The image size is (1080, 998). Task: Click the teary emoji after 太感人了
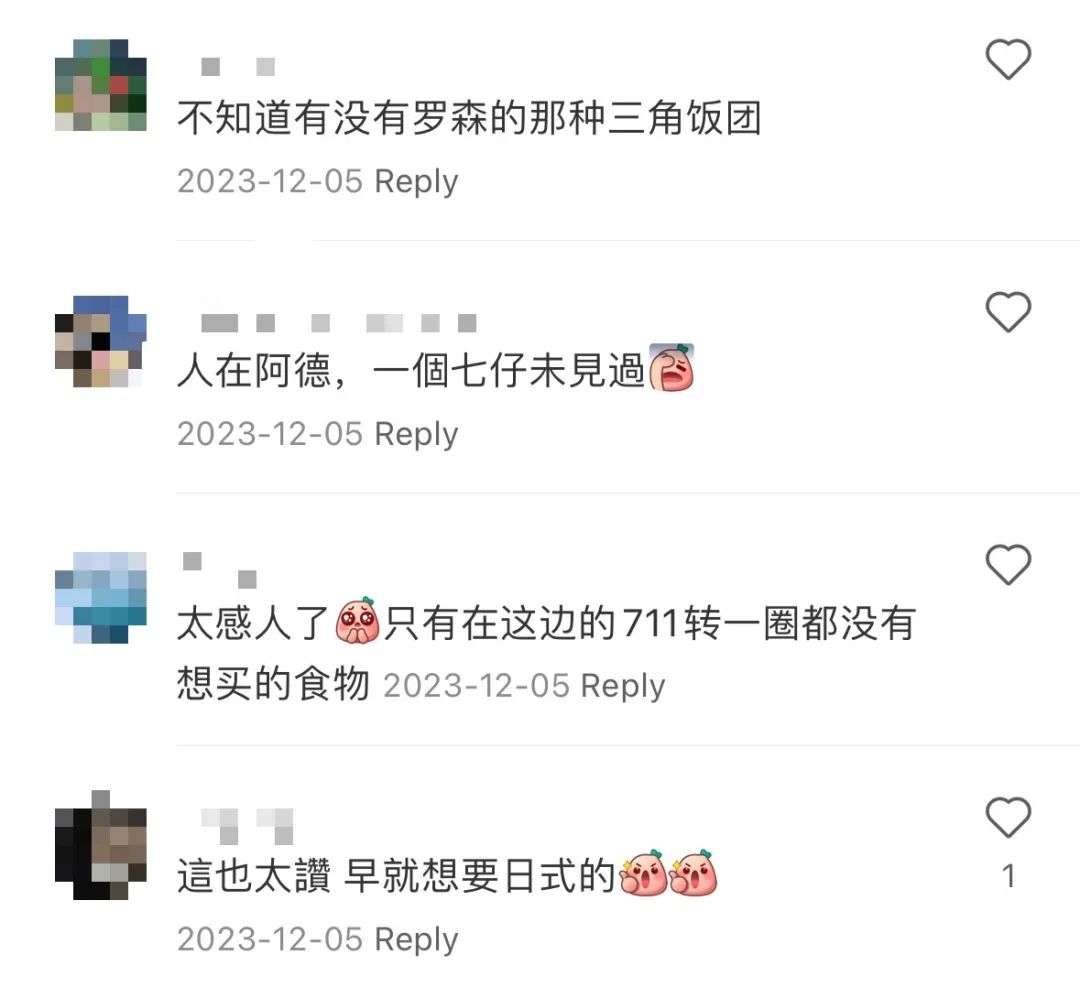pos(357,620)
